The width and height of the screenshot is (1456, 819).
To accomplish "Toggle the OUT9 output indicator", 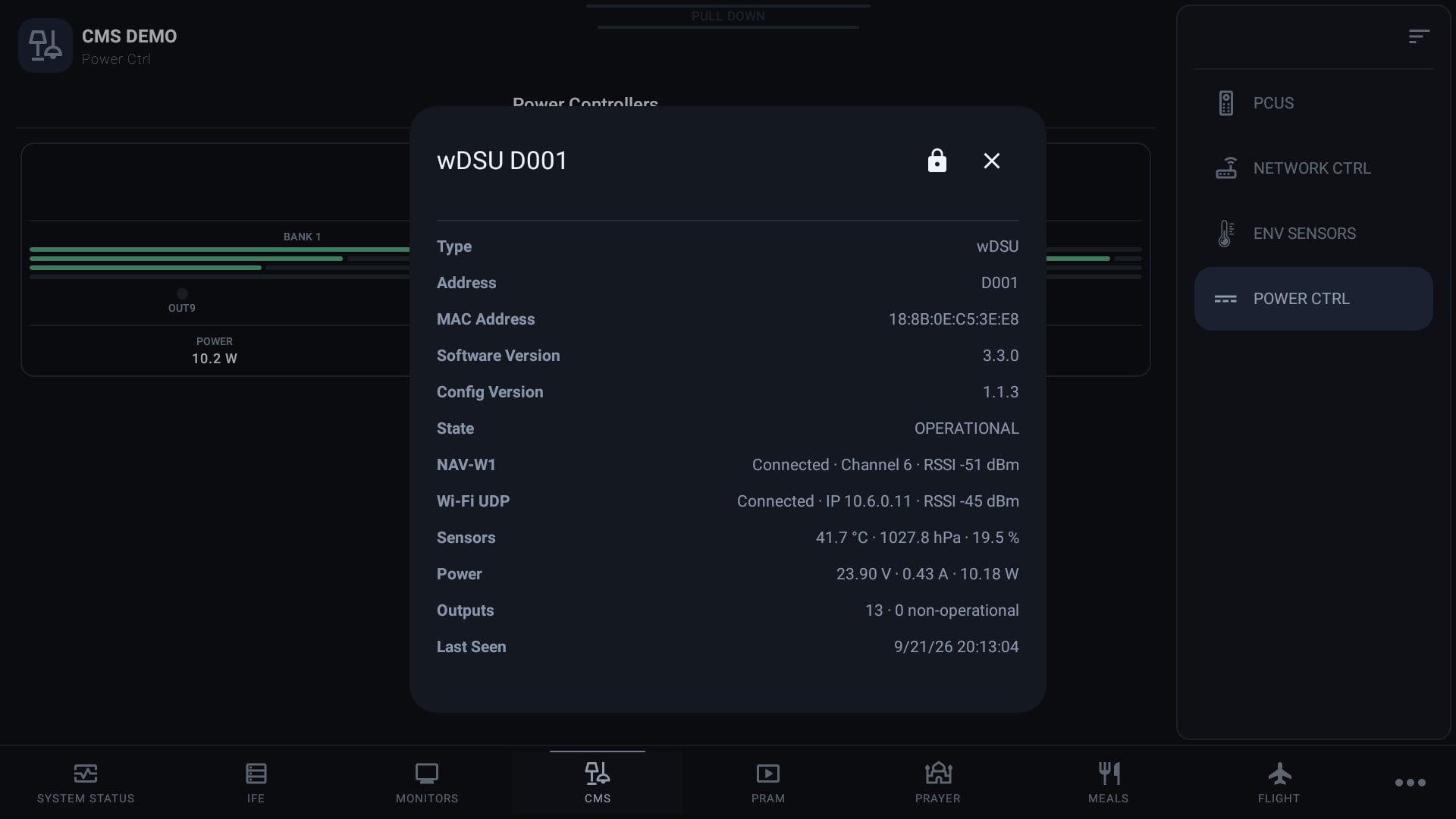I will pyautogui.click(x=182, y=294).
